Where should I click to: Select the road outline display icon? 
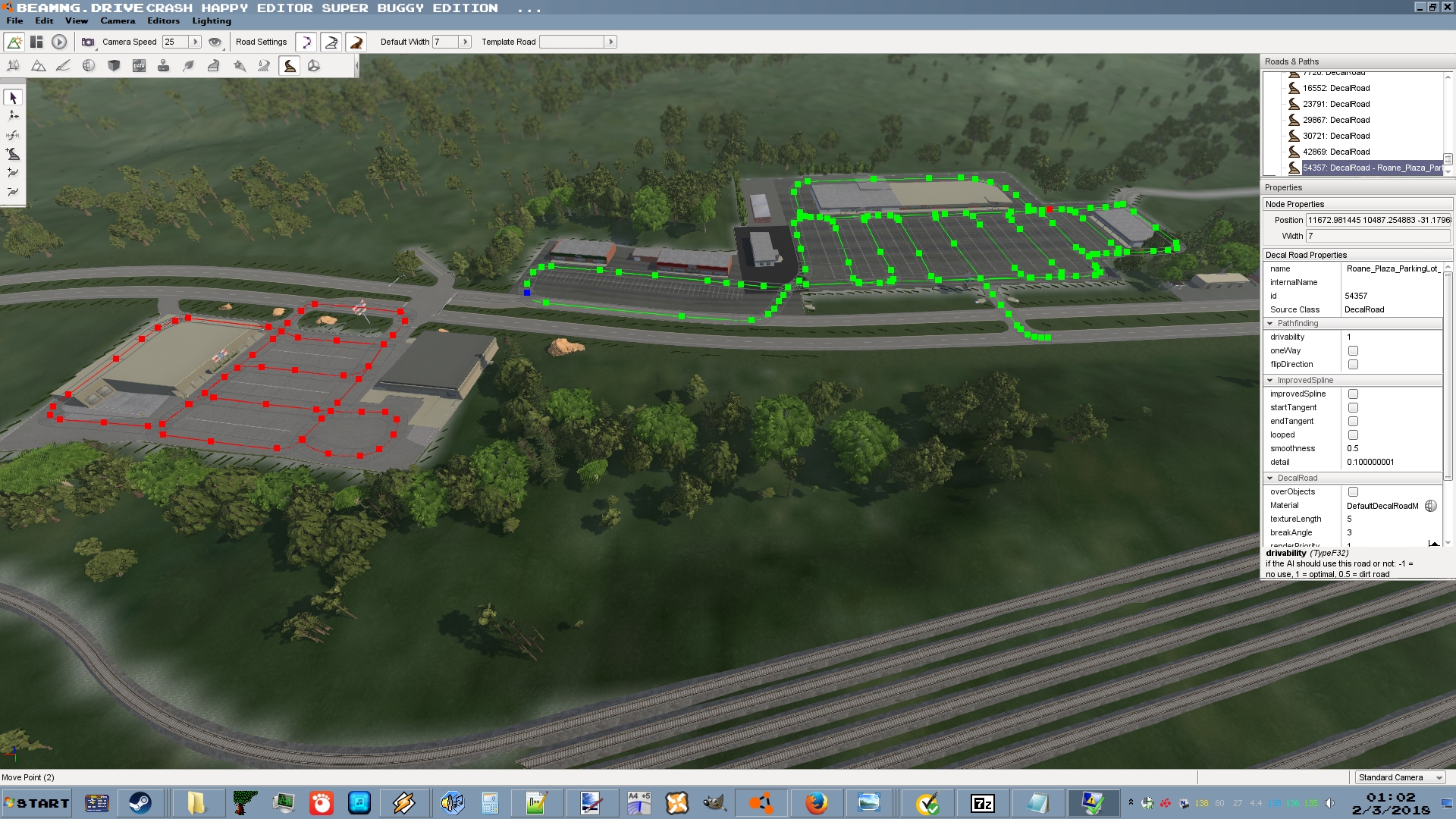331,42
